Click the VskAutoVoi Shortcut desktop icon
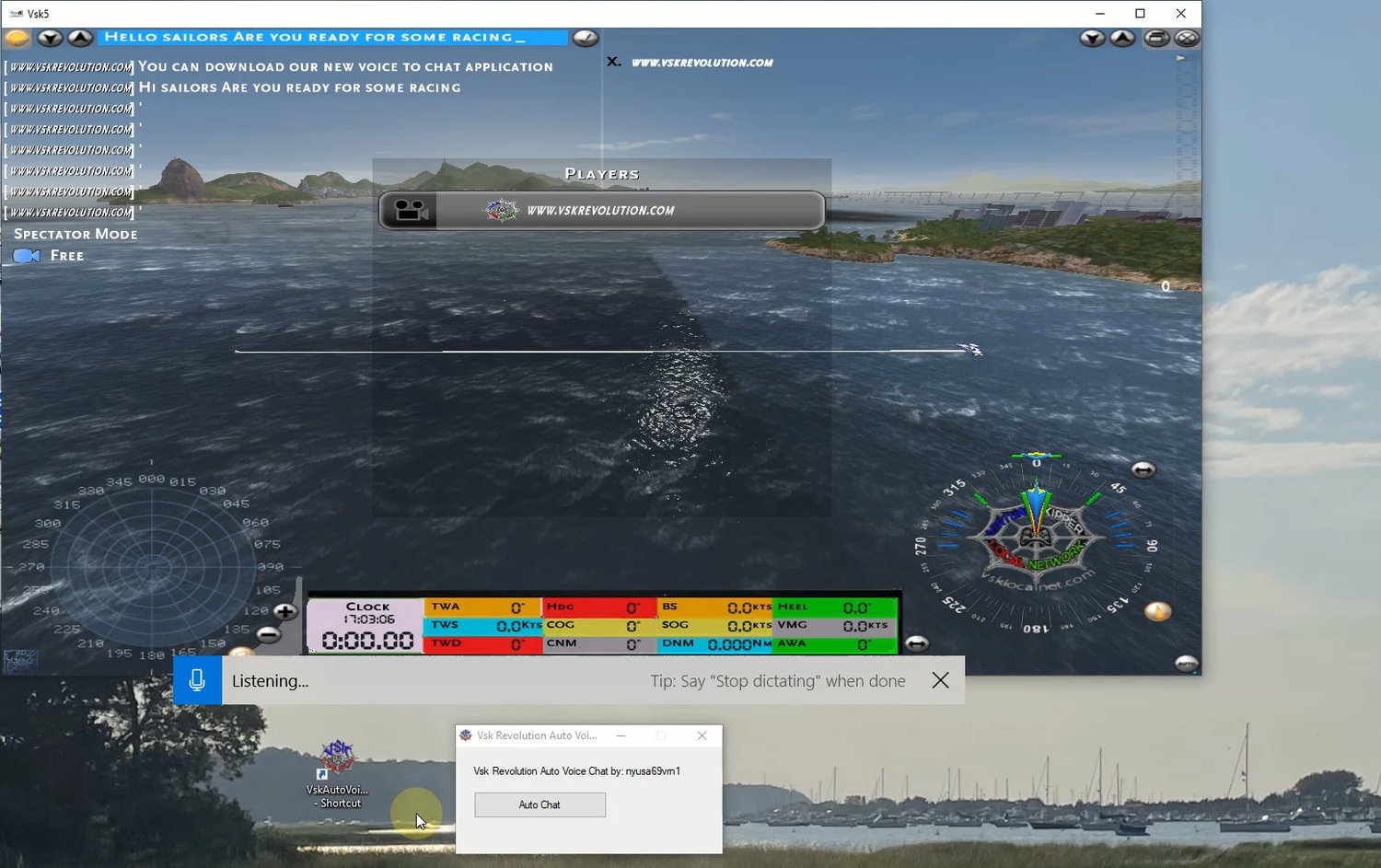This screenshot has width=1381, height=868. click(x=337, y=775)
